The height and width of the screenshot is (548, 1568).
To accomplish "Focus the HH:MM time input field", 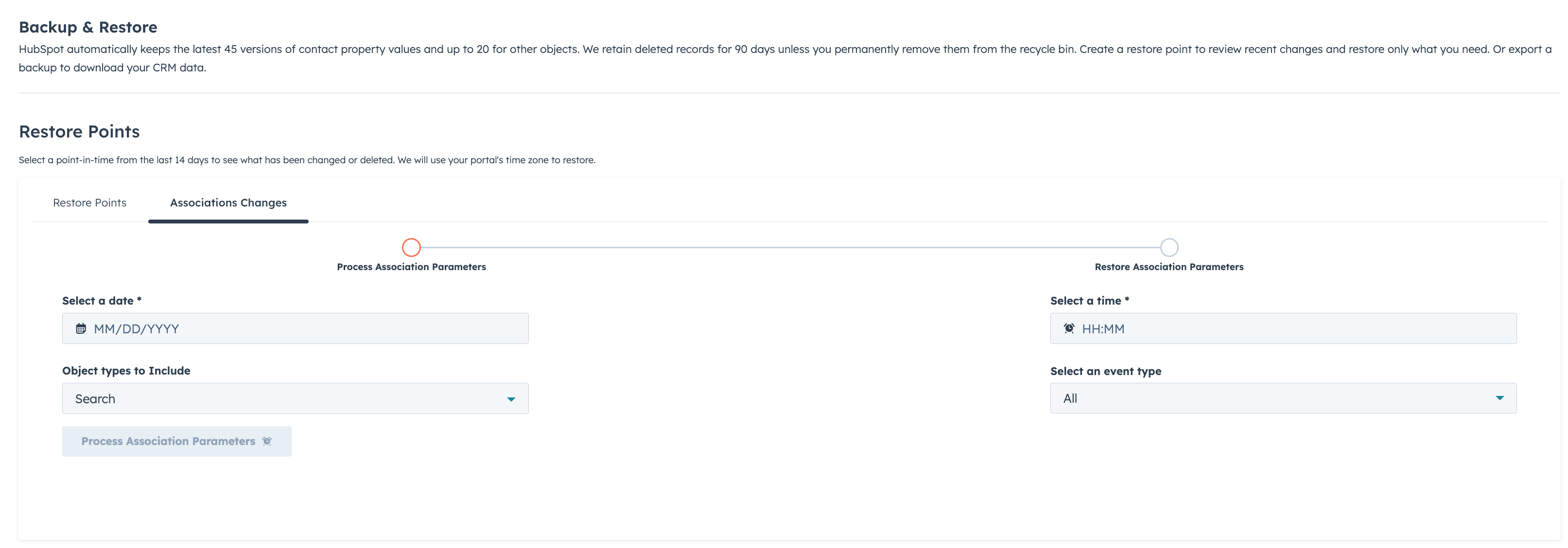I will 1290,328.
